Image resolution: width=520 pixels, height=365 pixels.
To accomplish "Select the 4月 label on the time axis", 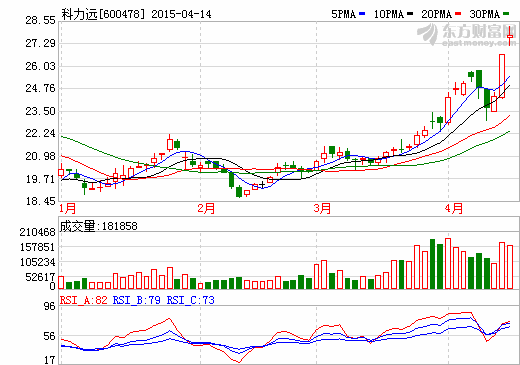I will [x=454, y=209].
